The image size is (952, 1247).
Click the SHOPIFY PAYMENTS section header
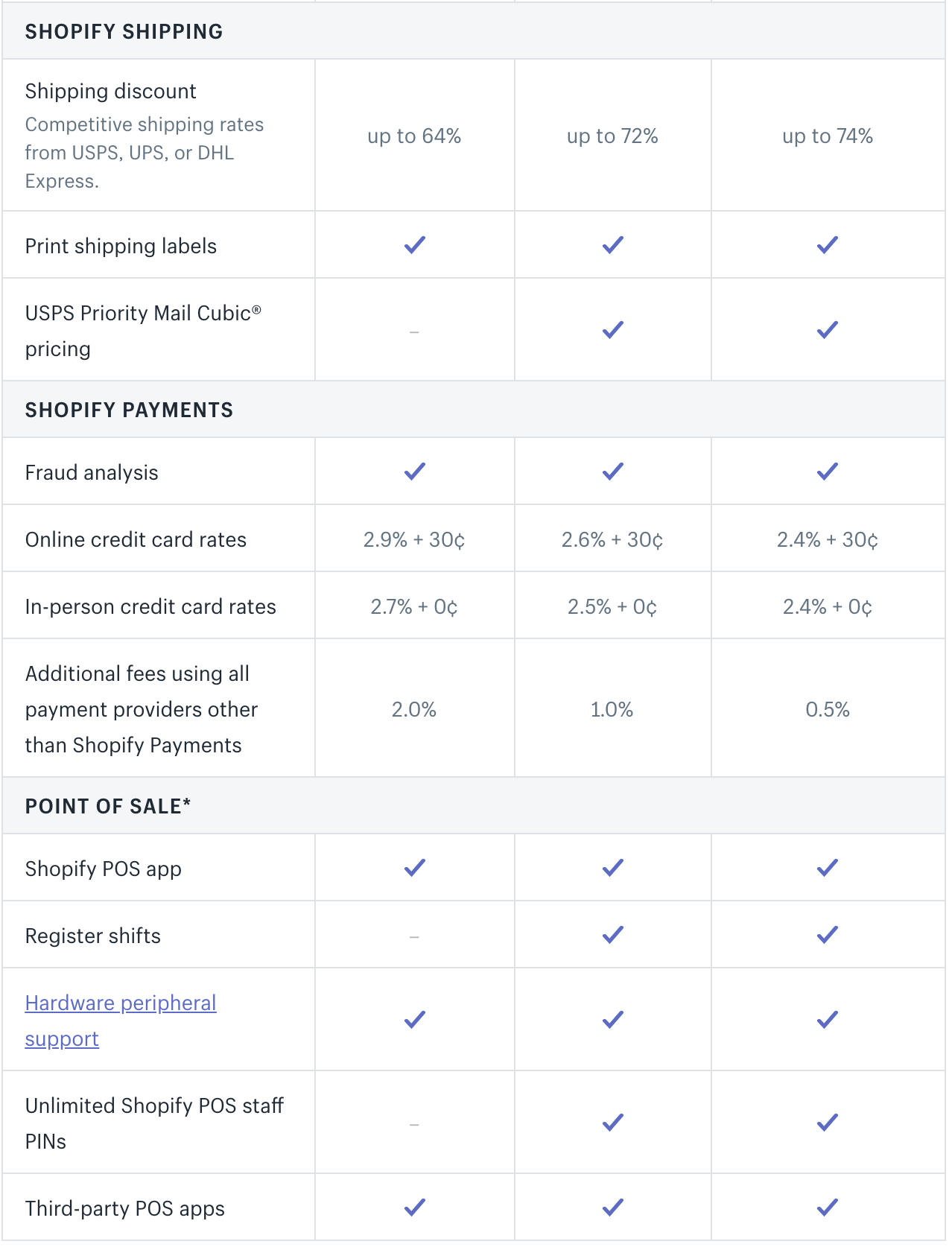[130, 410]
